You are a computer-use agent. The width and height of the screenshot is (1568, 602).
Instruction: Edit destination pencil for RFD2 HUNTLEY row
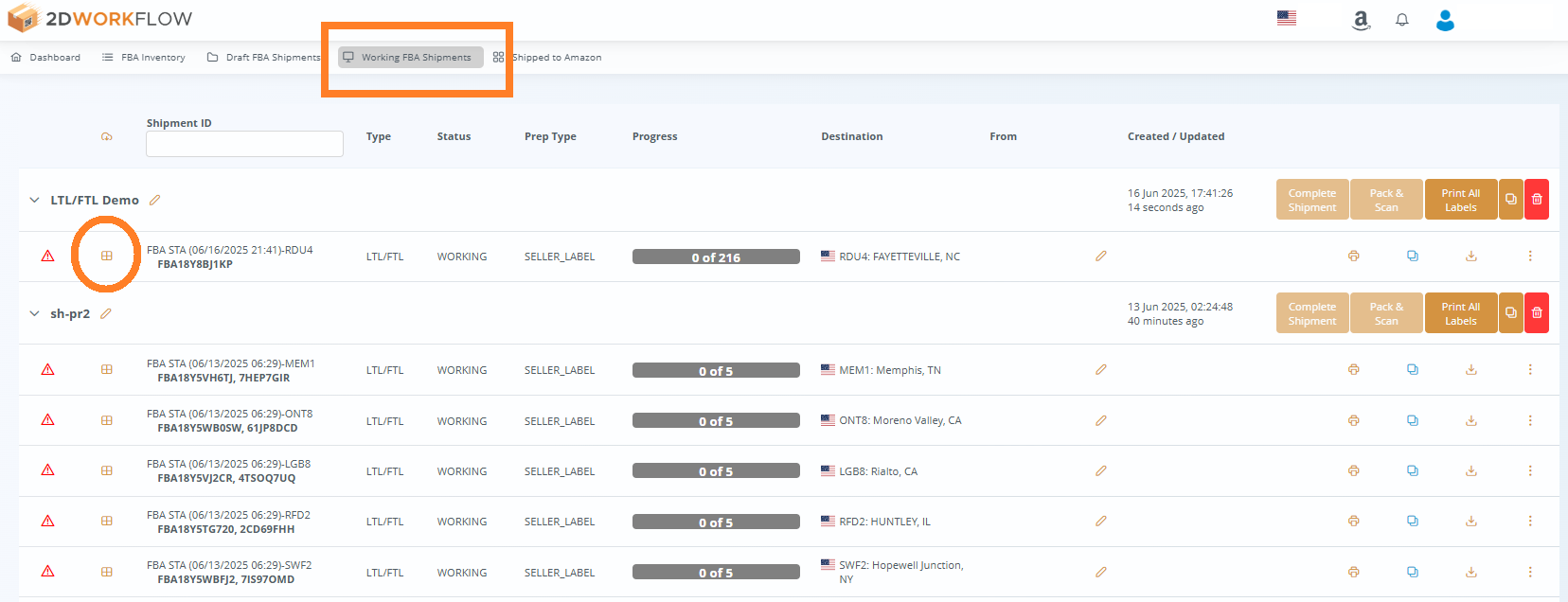coord(1101,521)
